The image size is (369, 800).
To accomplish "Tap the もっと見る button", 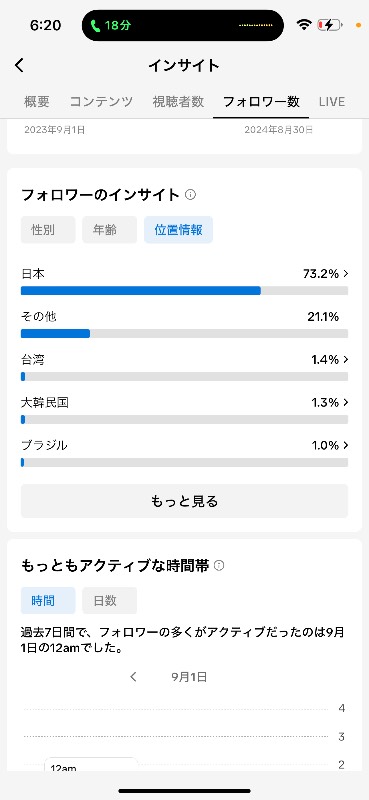I will (x=184, y=501).
